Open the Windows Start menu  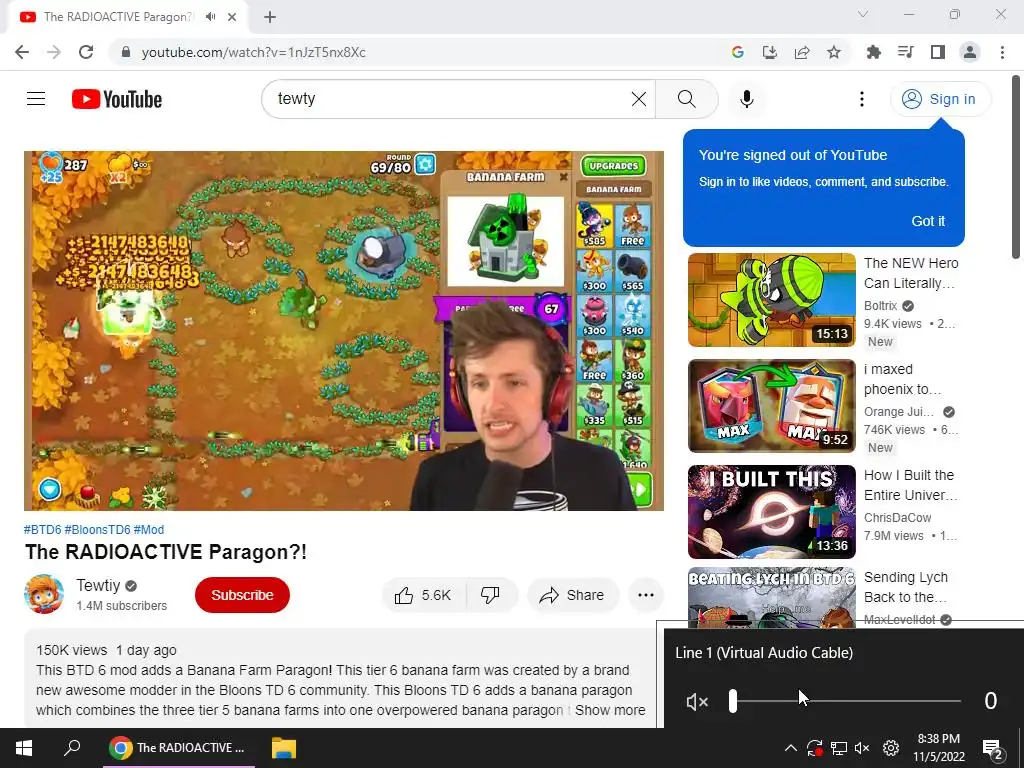(x=24, y=748)
